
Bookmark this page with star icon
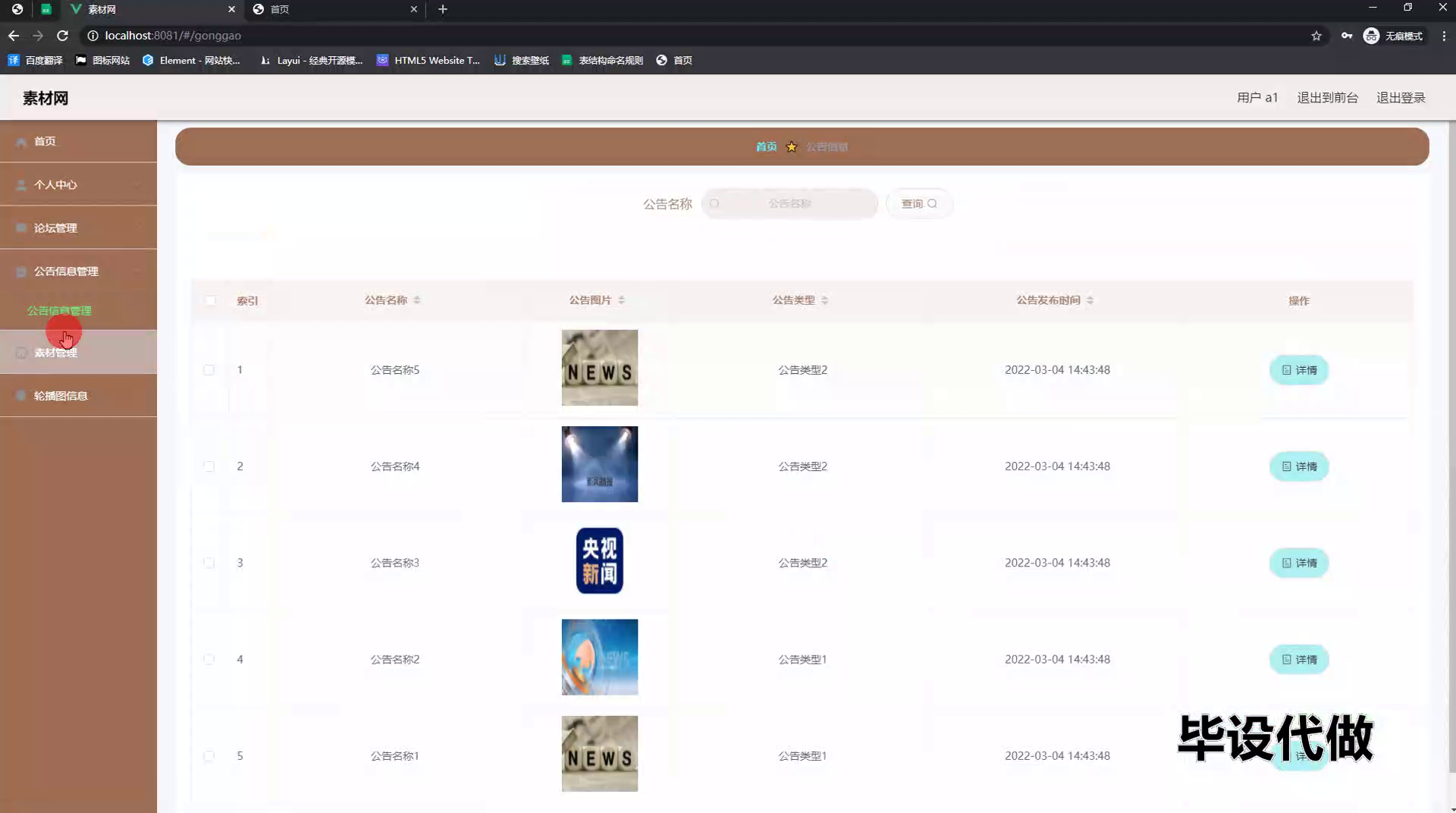pyautogui.click(x=1316, y=36)
